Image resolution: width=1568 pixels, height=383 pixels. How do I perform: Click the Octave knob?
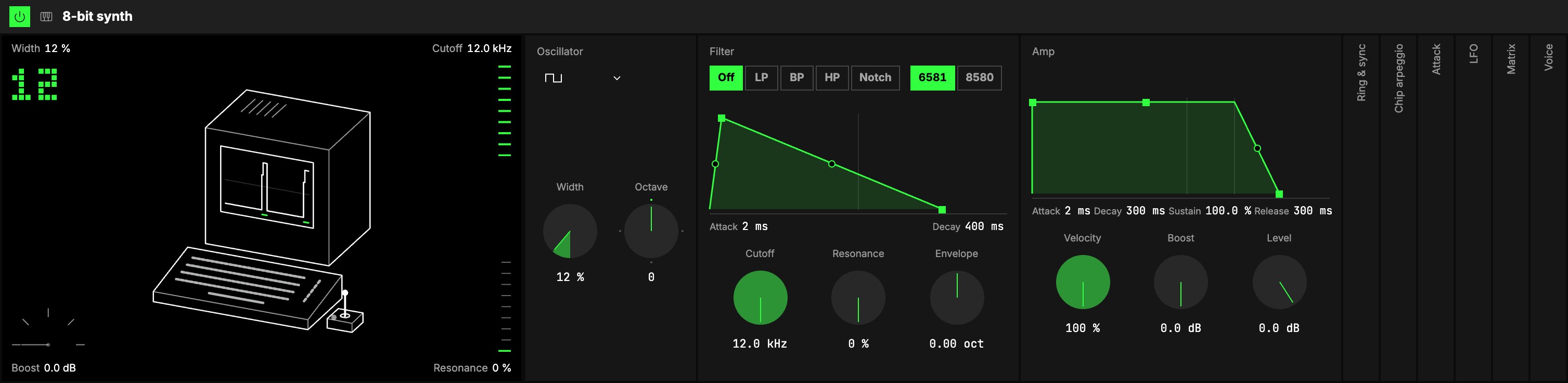coord(651,231)
